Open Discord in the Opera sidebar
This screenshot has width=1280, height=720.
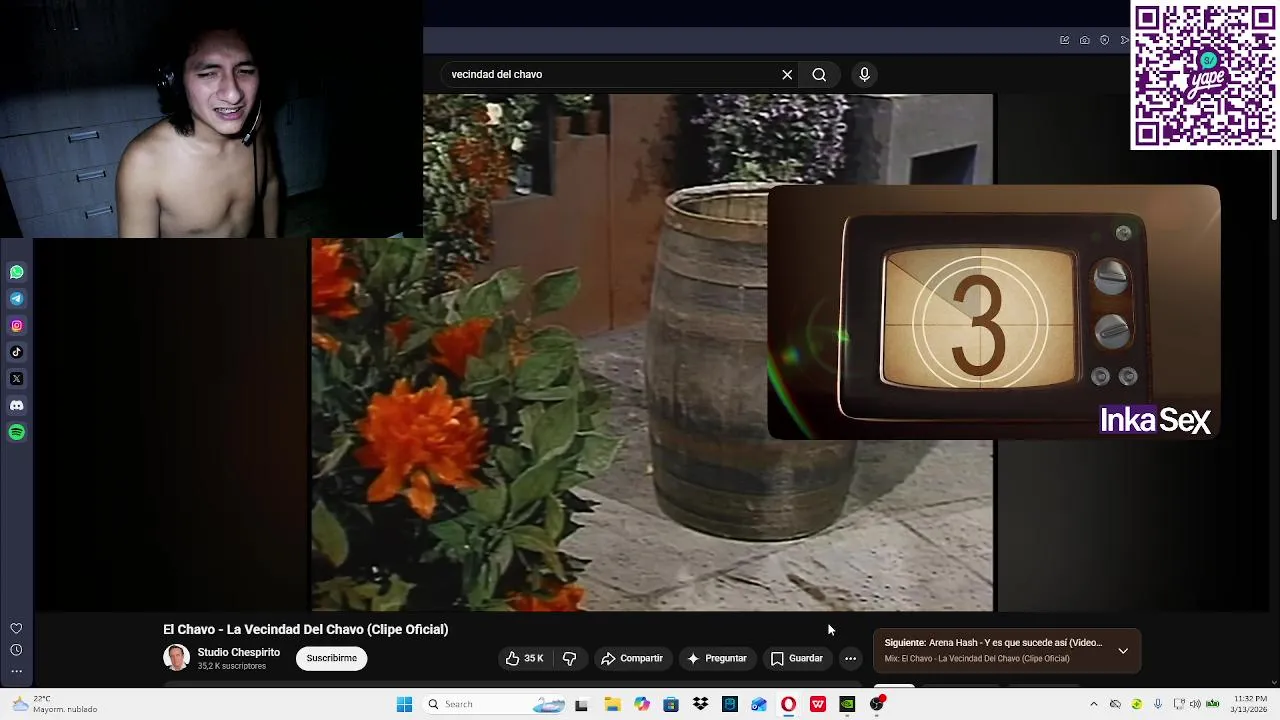(17, 406)
